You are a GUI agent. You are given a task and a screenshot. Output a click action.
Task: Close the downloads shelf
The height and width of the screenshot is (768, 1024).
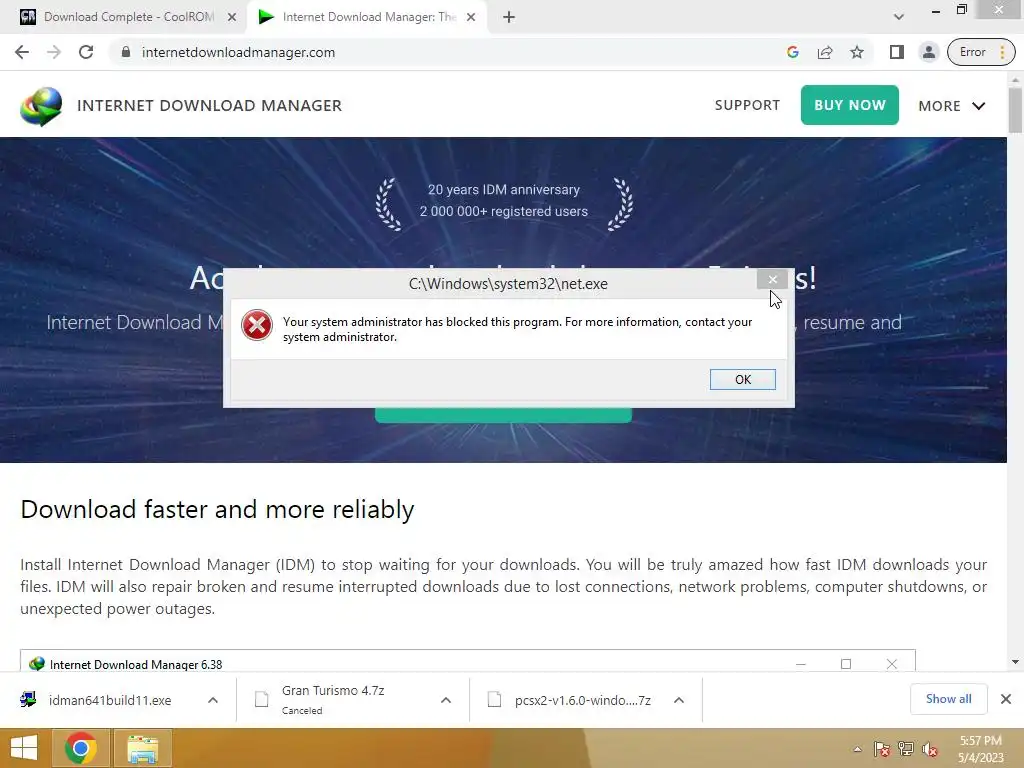tap(1006, 699)
